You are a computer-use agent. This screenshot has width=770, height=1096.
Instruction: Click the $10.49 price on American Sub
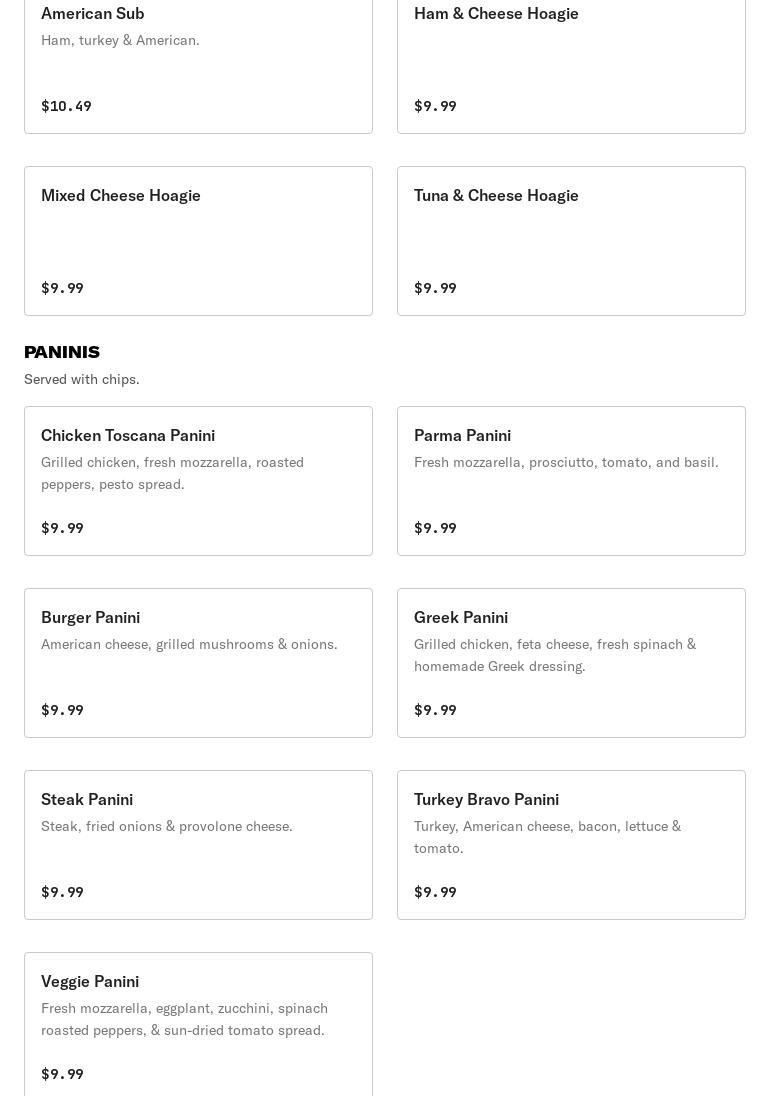[x=66, y=106]
